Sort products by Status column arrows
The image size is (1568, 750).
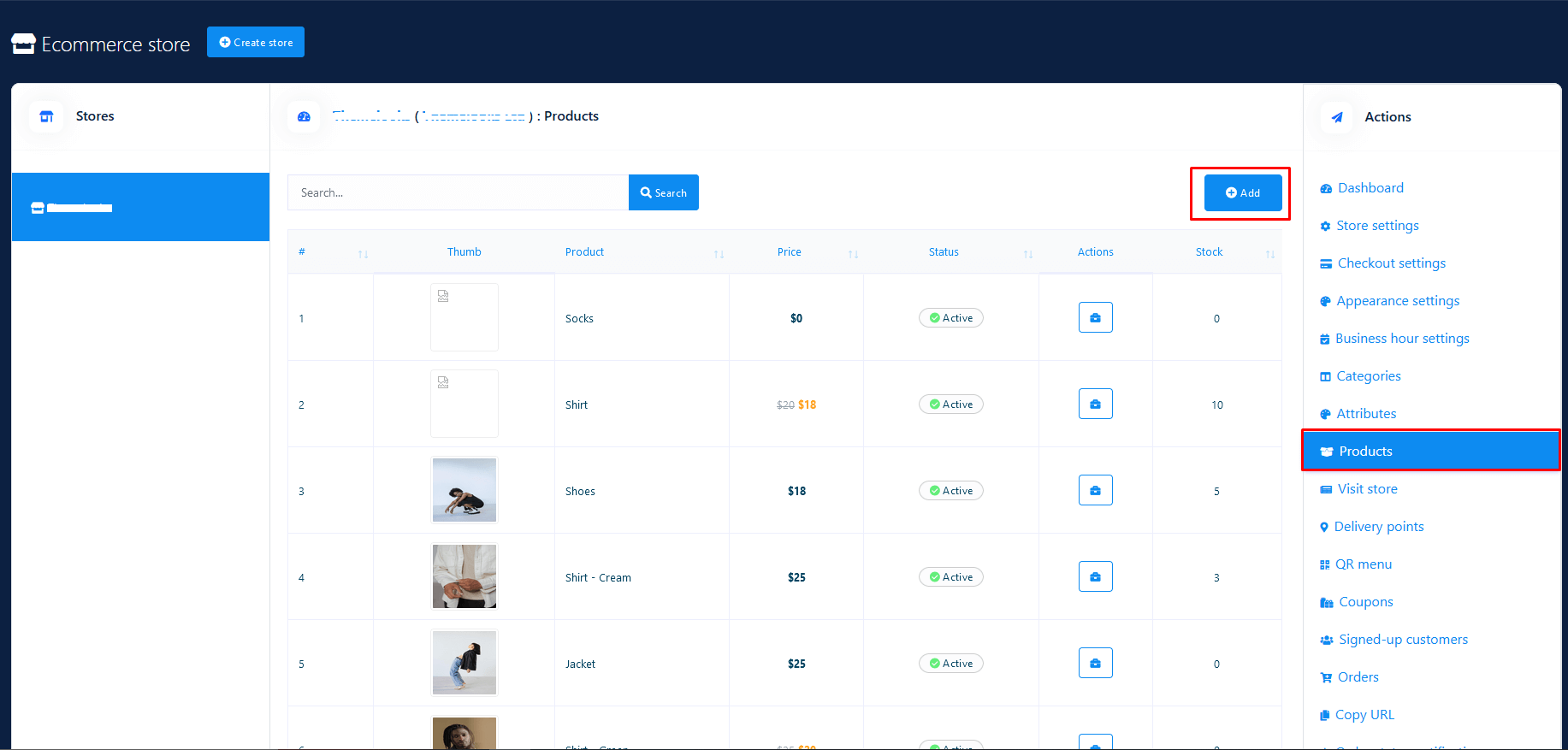coord(1027,253)
